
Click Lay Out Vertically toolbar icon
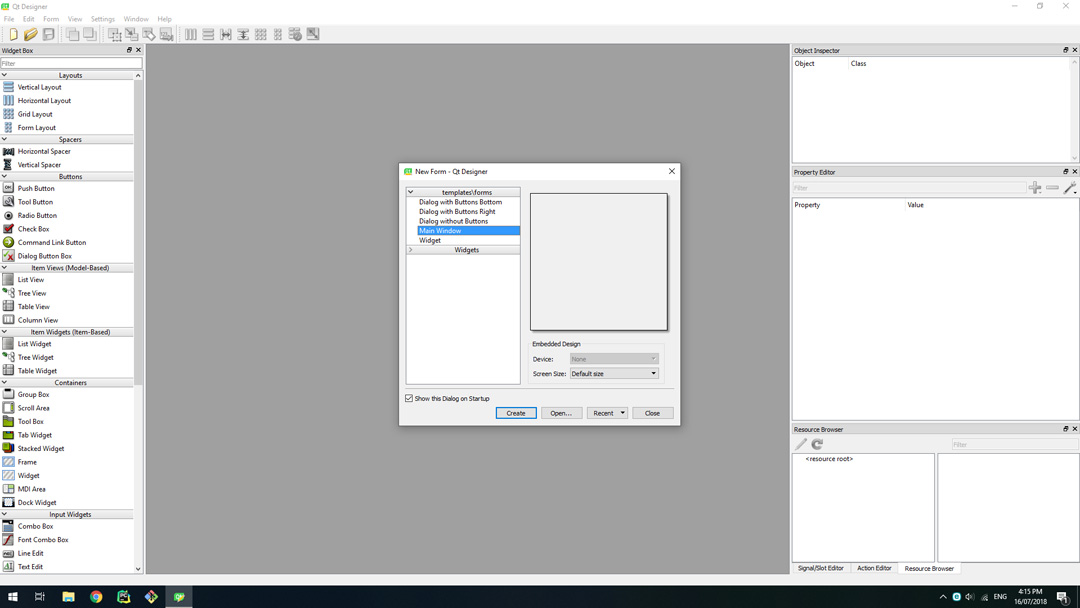coord(208,34)
